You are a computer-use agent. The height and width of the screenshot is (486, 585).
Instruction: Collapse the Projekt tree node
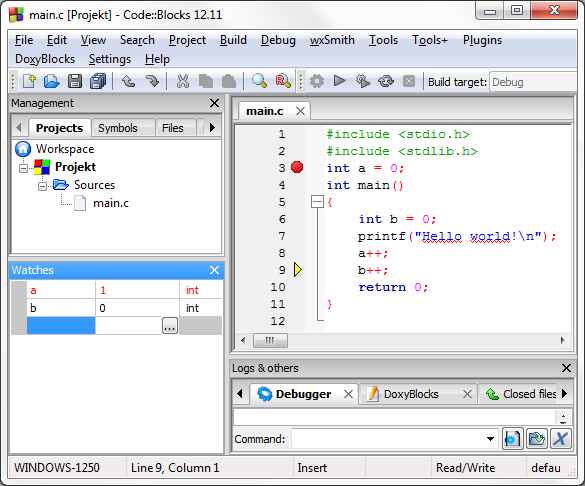pos(24,169)
